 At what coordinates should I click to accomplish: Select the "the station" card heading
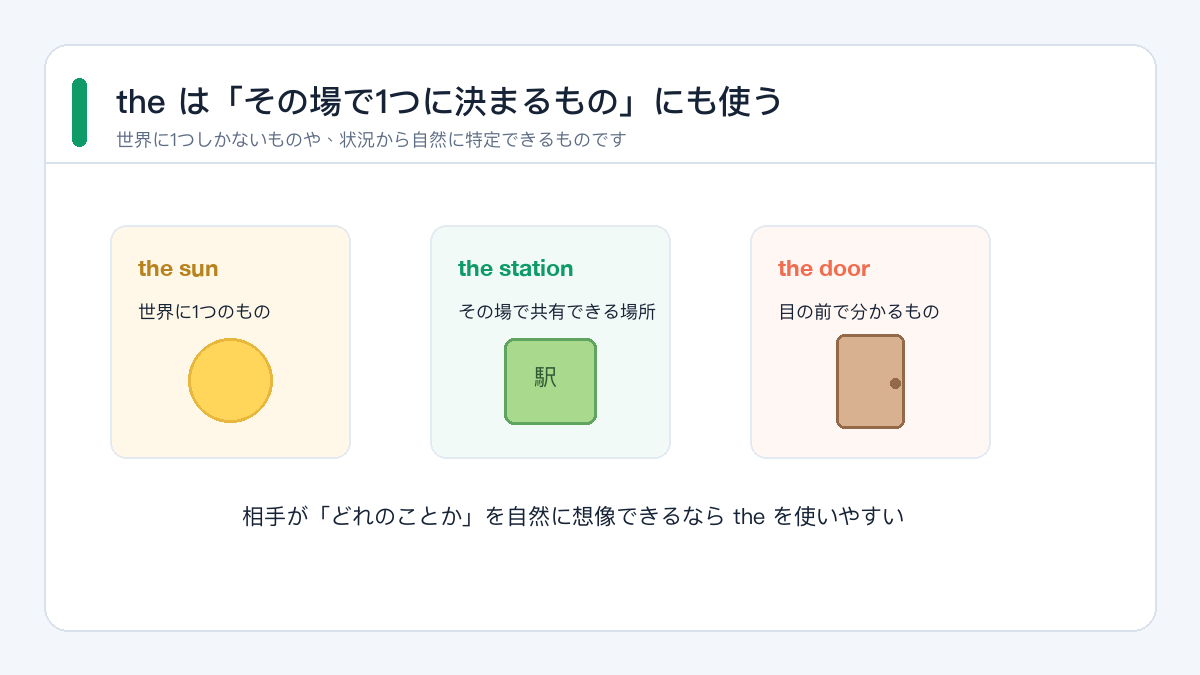pos(515,268)
